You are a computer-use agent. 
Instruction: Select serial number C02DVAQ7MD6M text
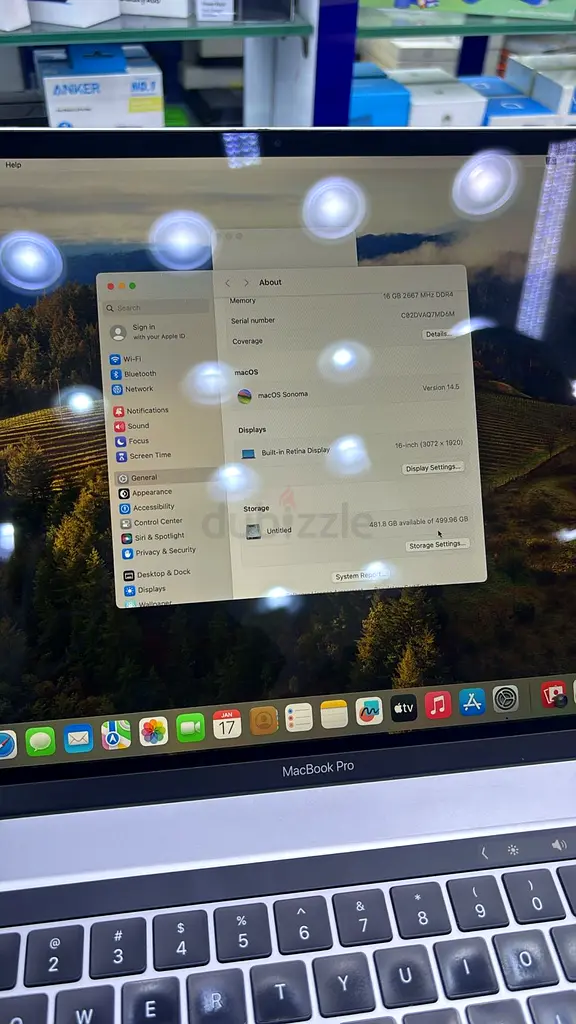coord(428,315)
